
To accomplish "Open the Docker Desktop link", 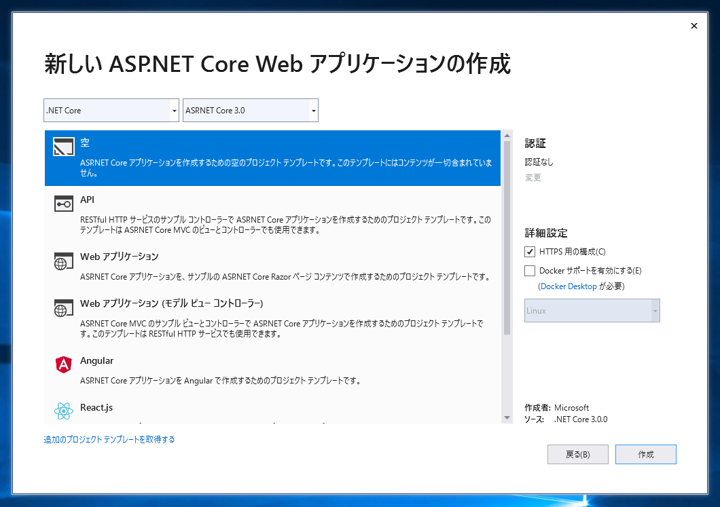I will (x=568, y=286).
